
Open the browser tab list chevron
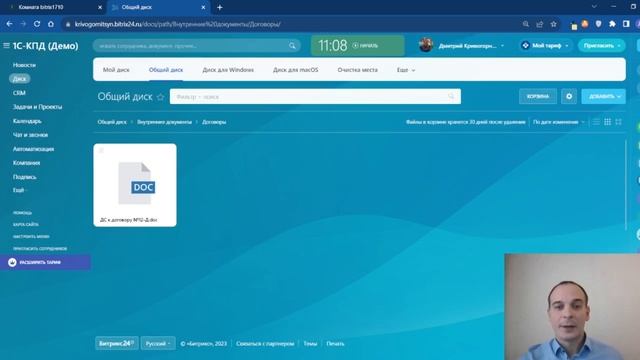[x=594, y=7]
